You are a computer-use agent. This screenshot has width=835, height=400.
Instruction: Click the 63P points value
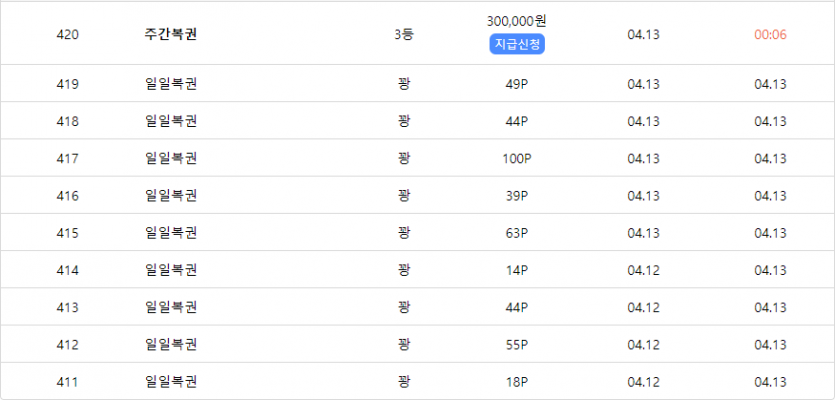tap(517, 233)
